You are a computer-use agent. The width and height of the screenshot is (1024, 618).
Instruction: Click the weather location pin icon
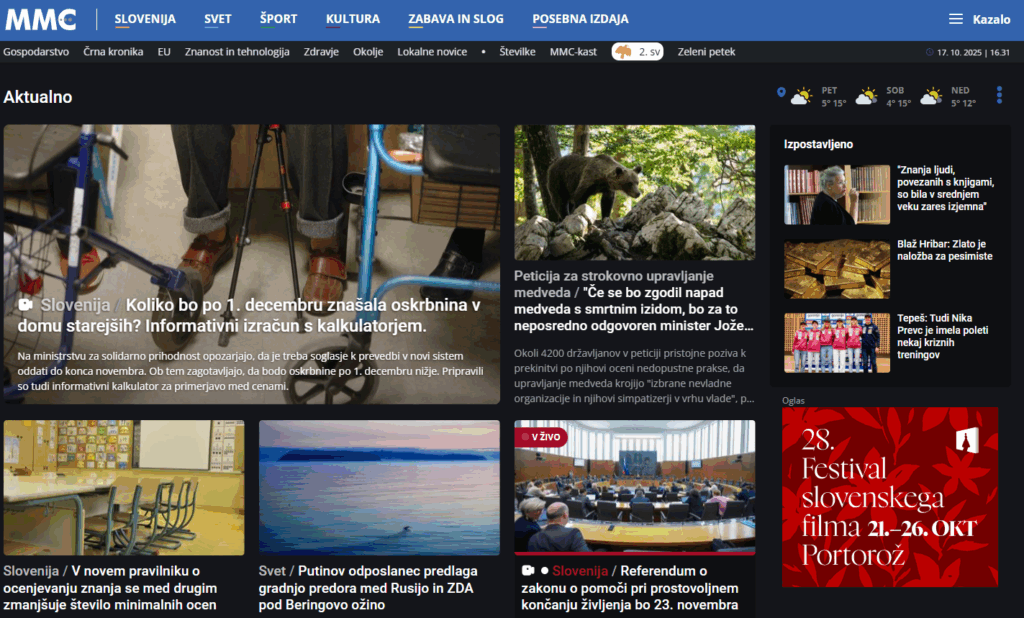point(781,92)
